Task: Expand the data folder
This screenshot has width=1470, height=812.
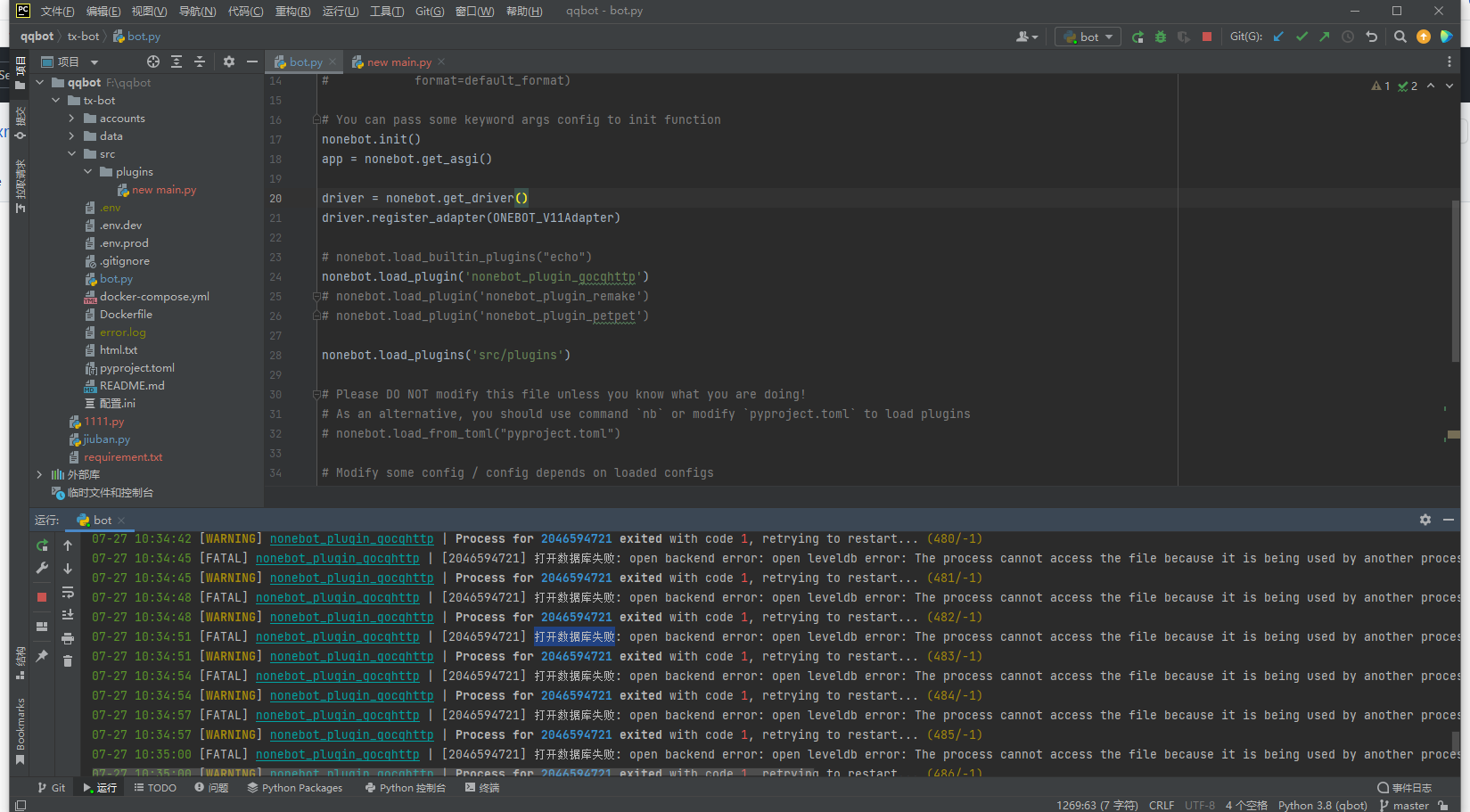Action: point(71,136)
